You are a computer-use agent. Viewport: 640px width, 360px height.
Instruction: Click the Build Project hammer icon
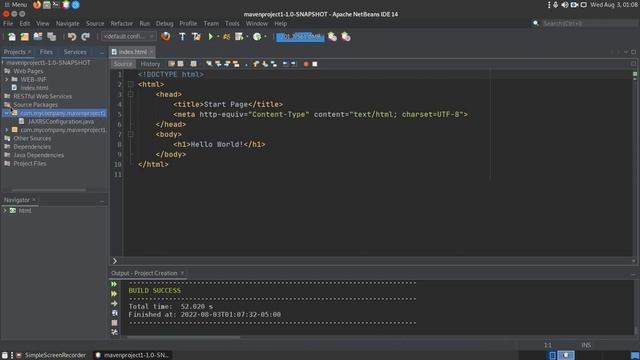[x=182, y=37]
